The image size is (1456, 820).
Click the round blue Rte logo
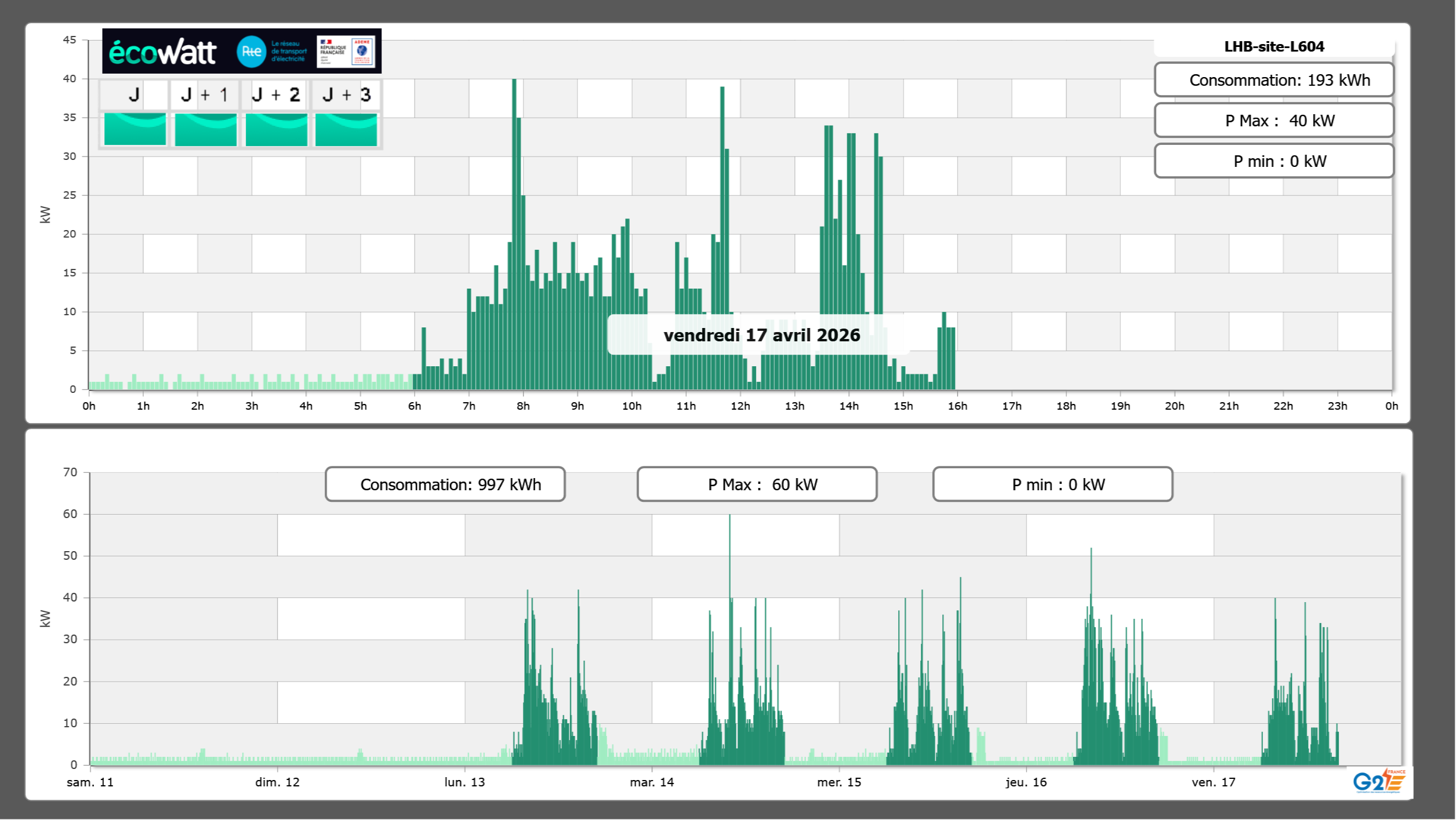[251, 52]
